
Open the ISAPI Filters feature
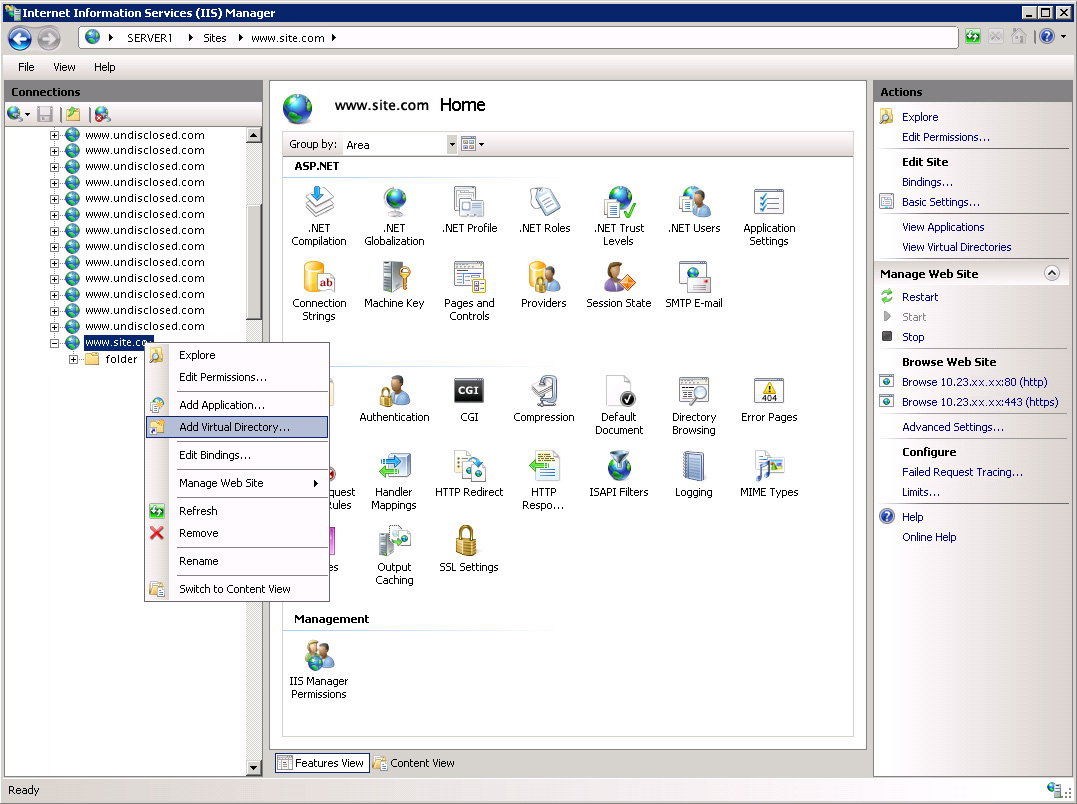click(619, 474)
